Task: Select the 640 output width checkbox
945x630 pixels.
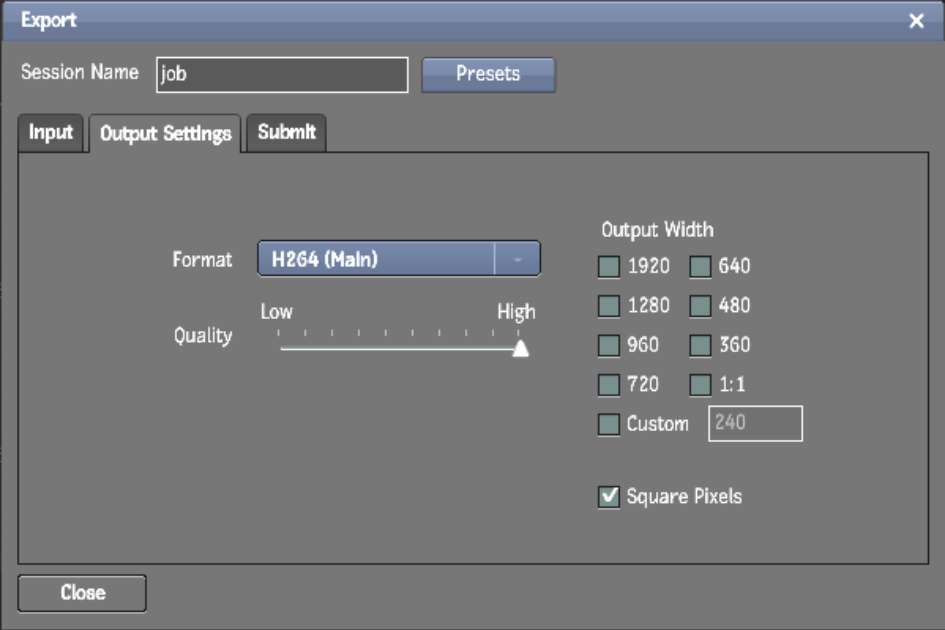Action: (701, 267)
